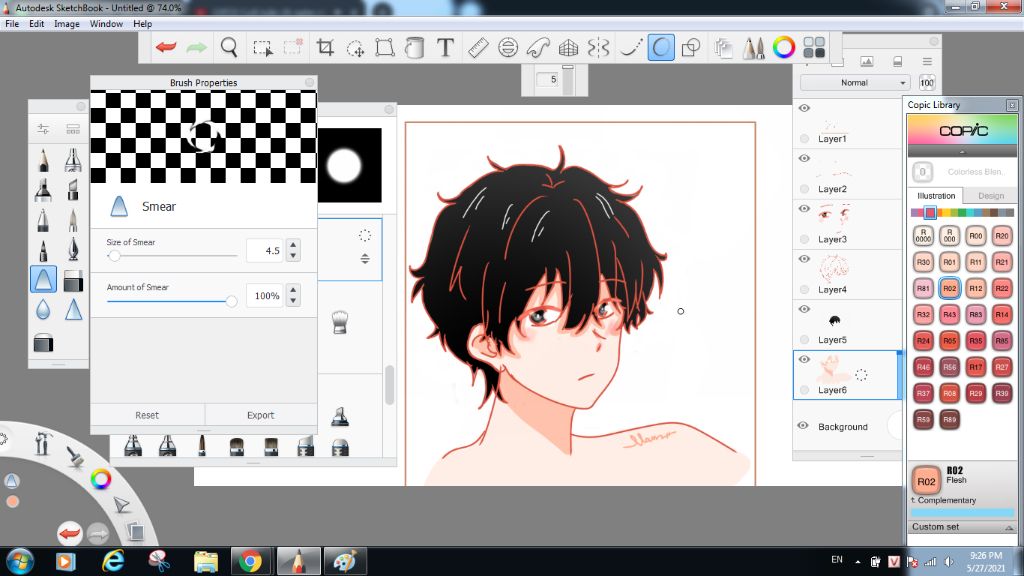This screenshot has height=576, width=1024.
Task: Open the Image menu
Action: coord(67,24)
